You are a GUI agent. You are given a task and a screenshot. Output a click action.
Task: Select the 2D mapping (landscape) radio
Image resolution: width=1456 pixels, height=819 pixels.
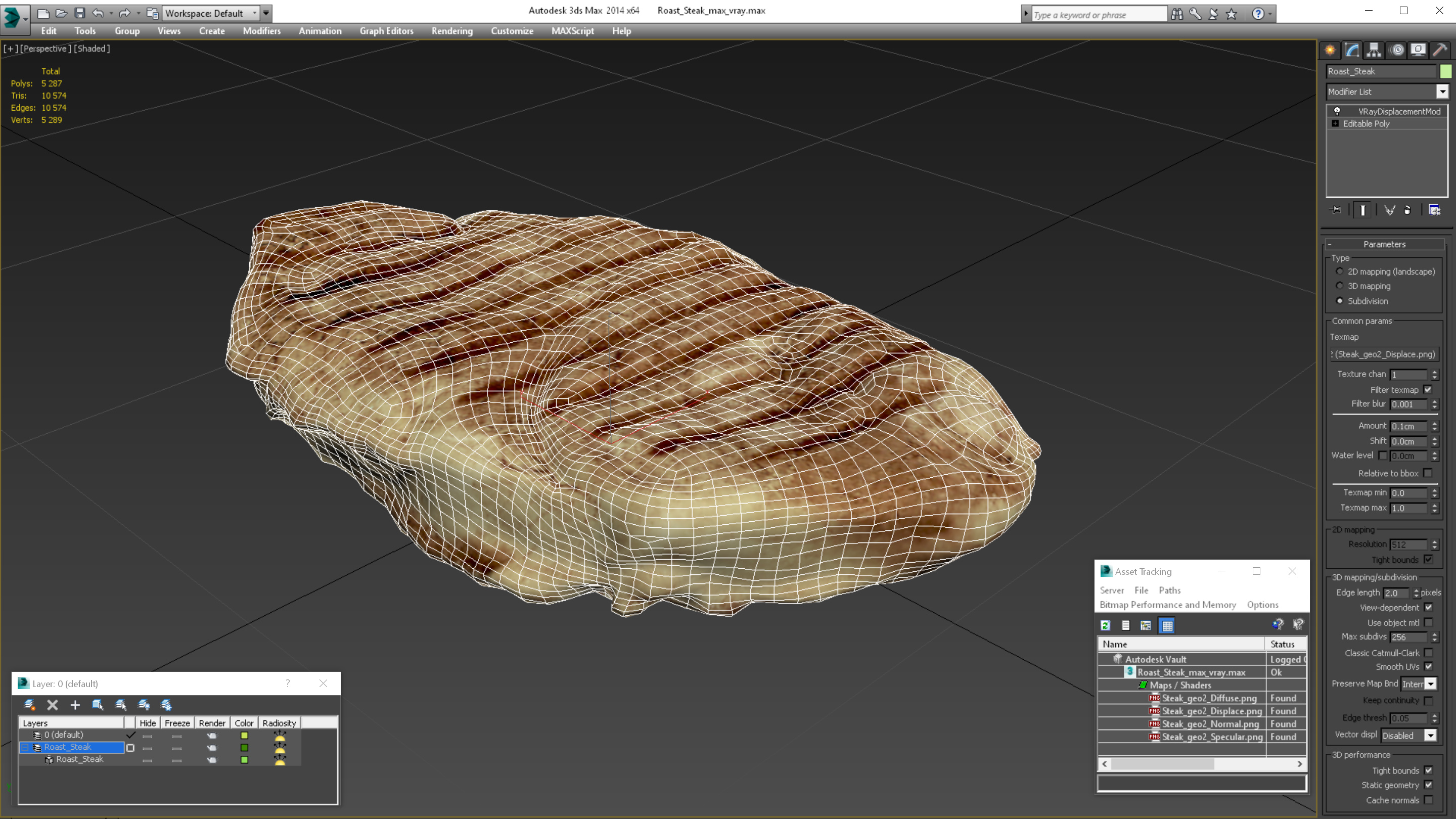(x=1340, y=271)
